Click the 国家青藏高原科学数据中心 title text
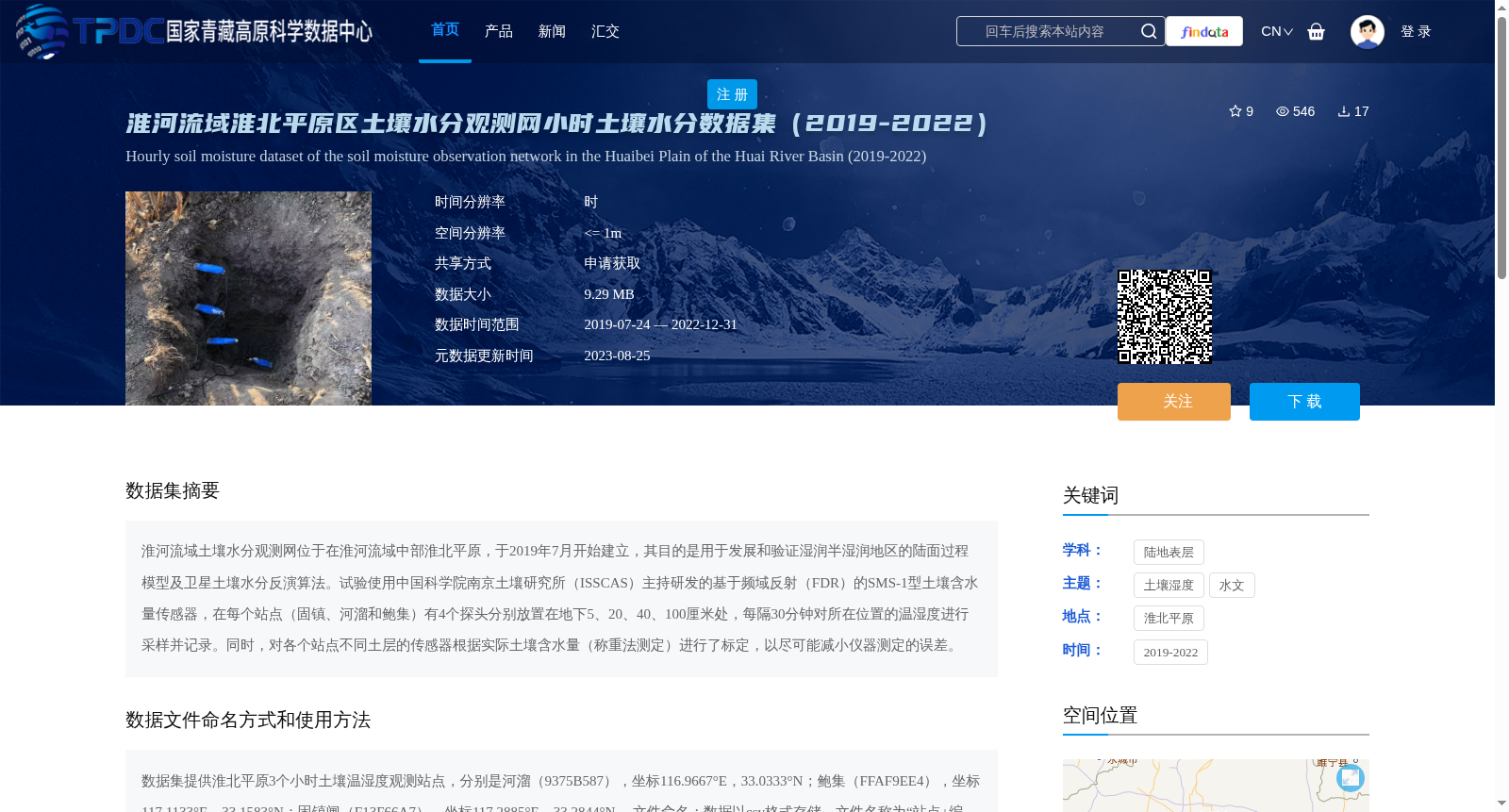This screenshot has width=1509, height=812. 269,31
